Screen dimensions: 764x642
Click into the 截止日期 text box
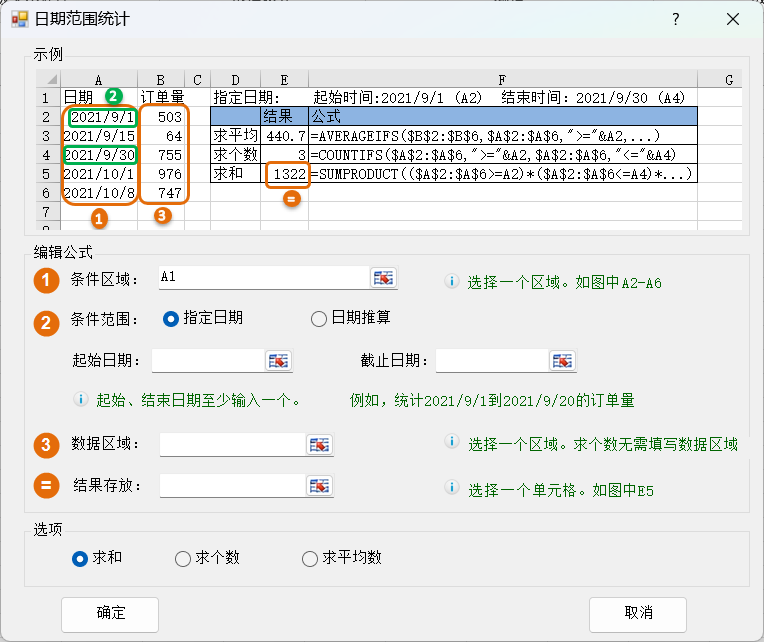[491, 361]
